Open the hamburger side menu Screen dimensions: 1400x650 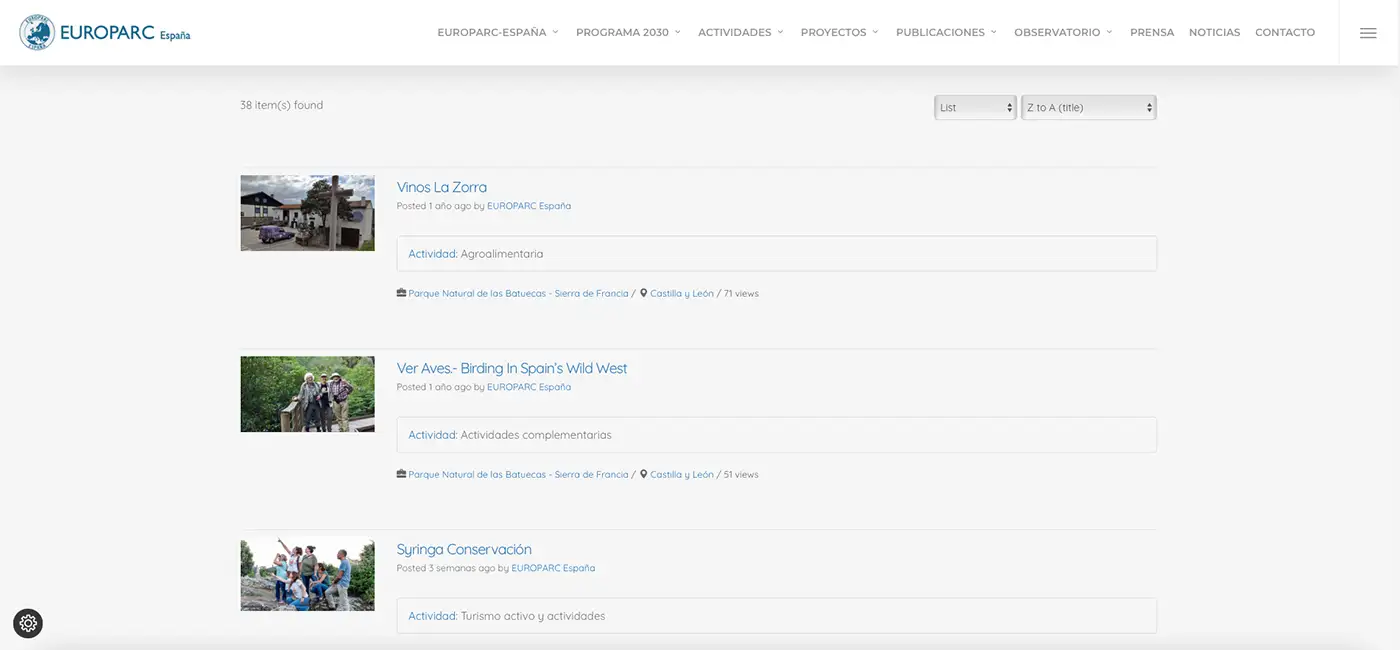pos(1368,33)
